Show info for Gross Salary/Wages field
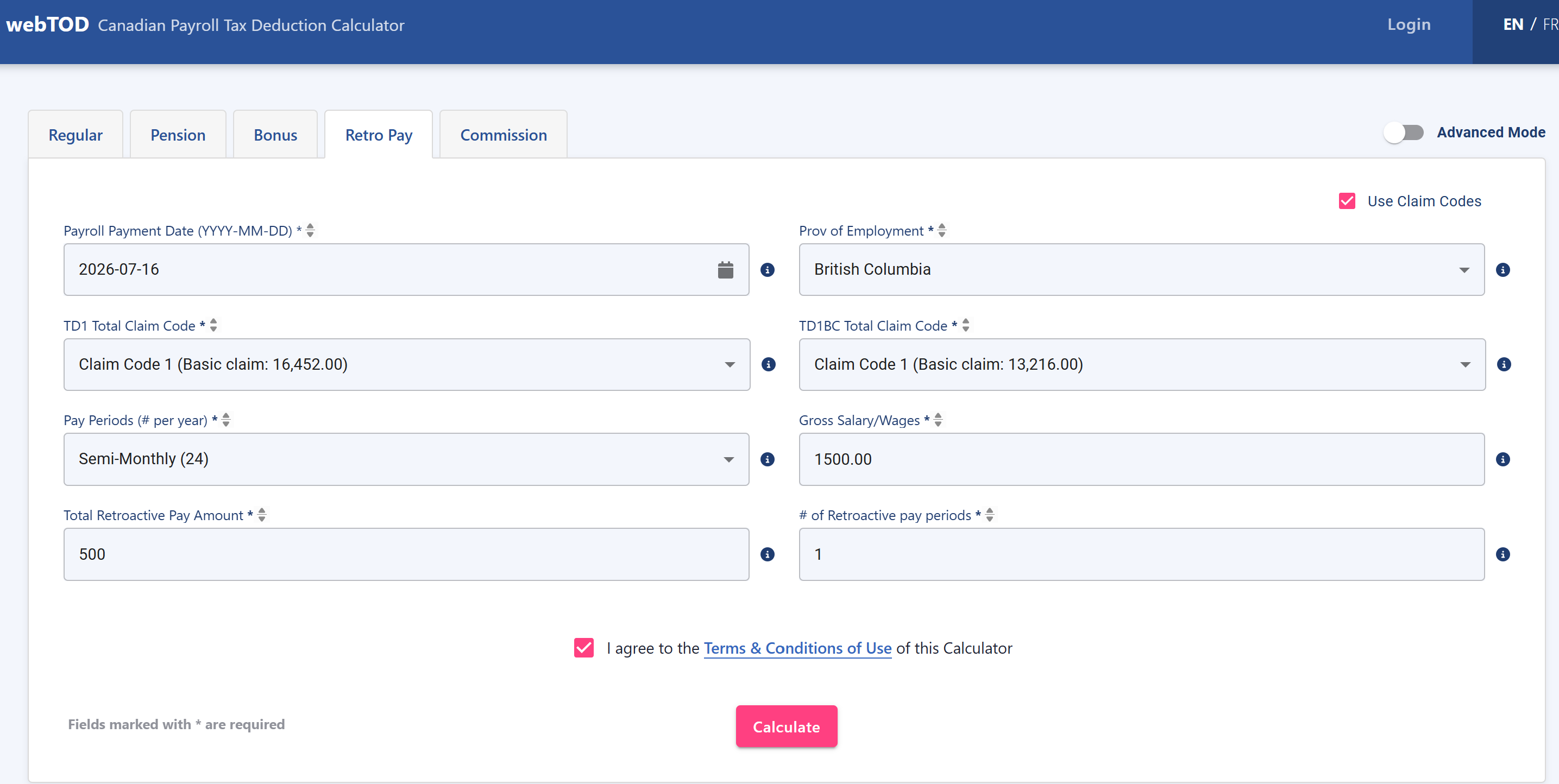Screen dimensions: 1559x784 (1503, 459)
